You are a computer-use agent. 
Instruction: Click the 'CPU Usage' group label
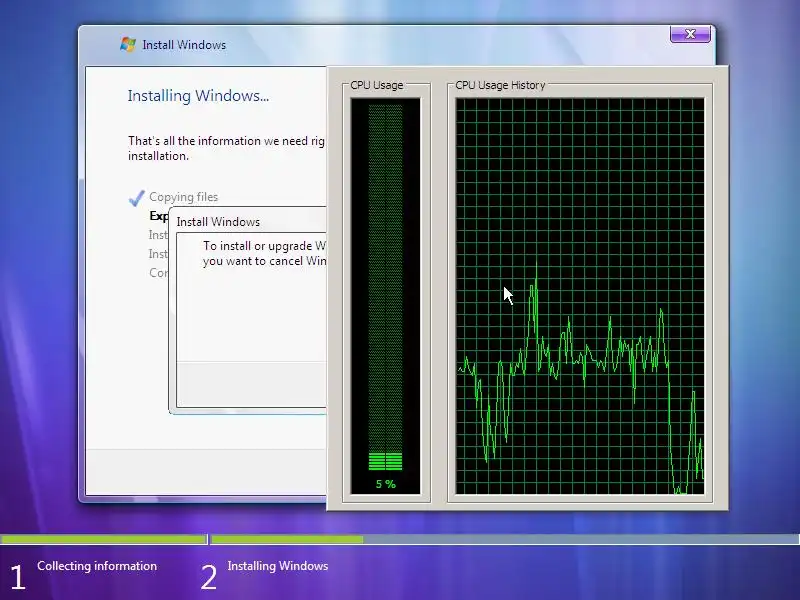tap(377, 85)
